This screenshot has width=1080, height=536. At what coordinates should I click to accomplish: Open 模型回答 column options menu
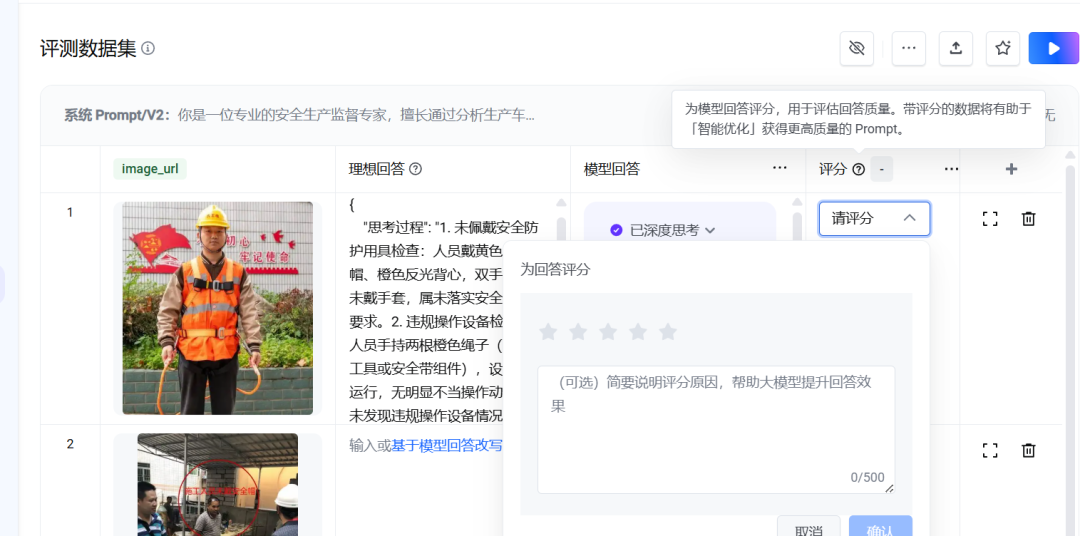(780, 168)
